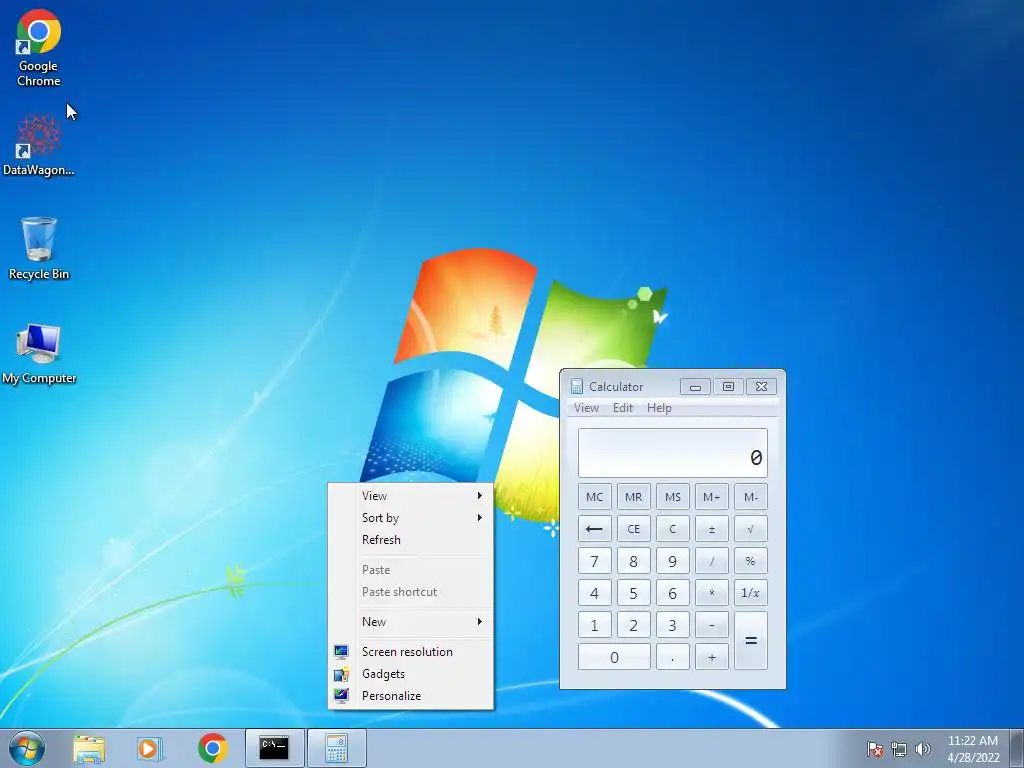Click the MS memory store button
The height and width of the screenshot is (768, 1024).
click(x=673, y=497)
